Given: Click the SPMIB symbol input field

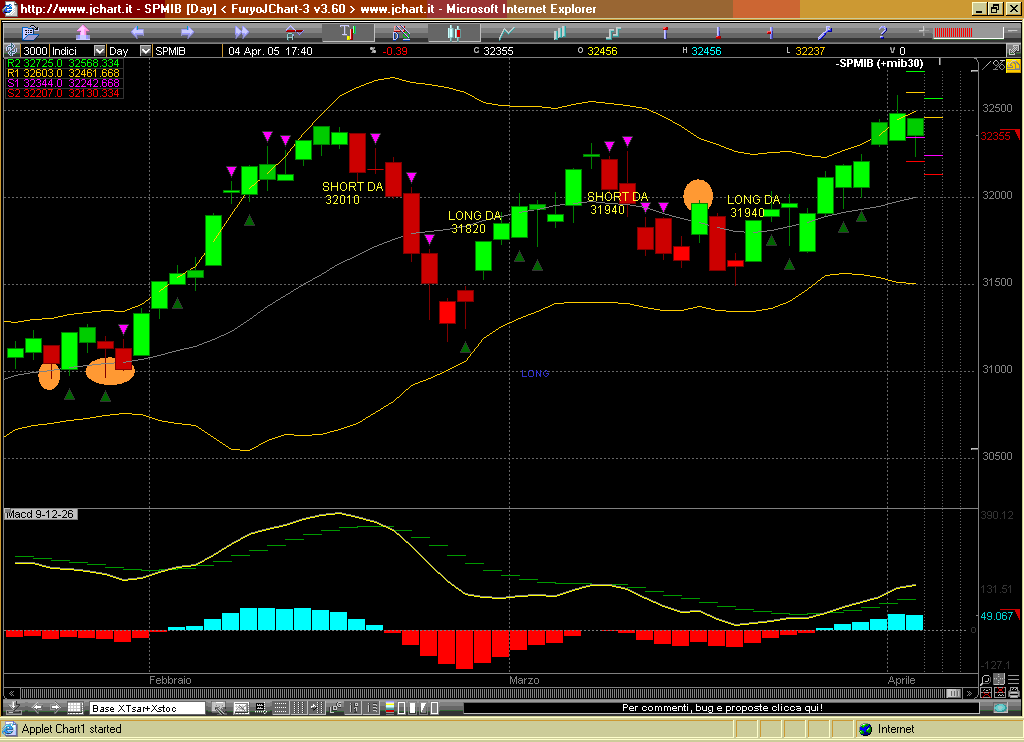Looking at the screenshot, I should (x=186, y=51).
